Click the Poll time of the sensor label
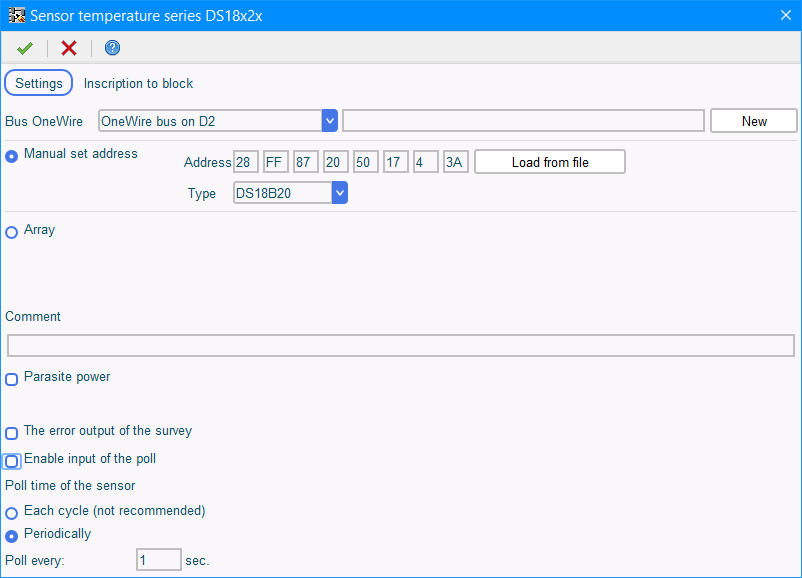Image resolution: width=802 pixels, height=578 pixels. point(70,485)
